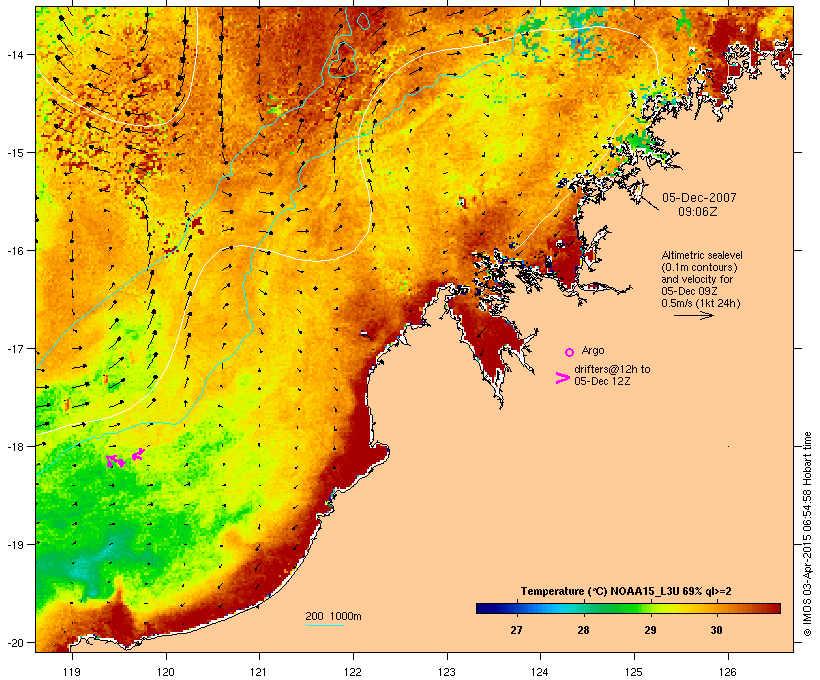This screenshot has width=820, height=680.
Task: Click the 0.5m/s velocity scale arrow
Action: (693, 315)
